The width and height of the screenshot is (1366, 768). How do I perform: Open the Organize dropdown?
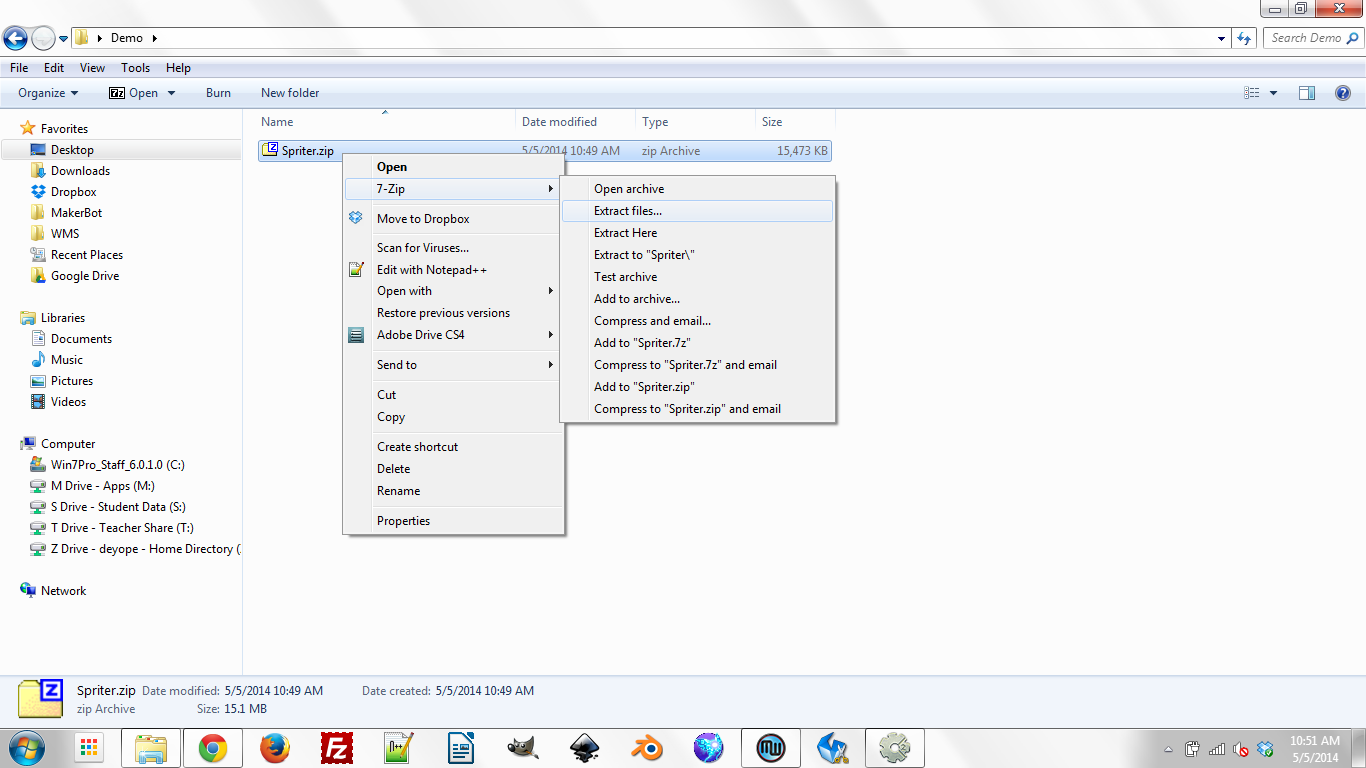pyautogui.click(x=48, y=93)
